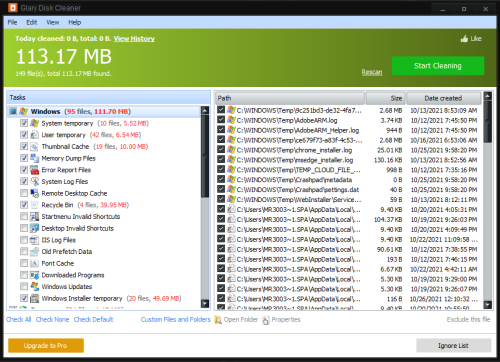Click the Downloaded Programs icon
Image resolution: width=500 pixels, height=362 pixels.
[35, 275]
